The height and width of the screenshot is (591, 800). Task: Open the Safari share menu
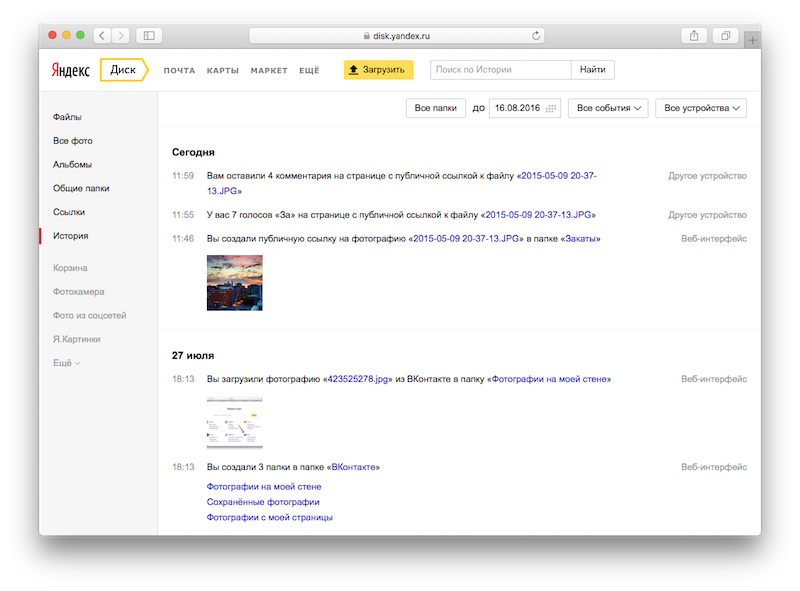[x=694, y=35]
